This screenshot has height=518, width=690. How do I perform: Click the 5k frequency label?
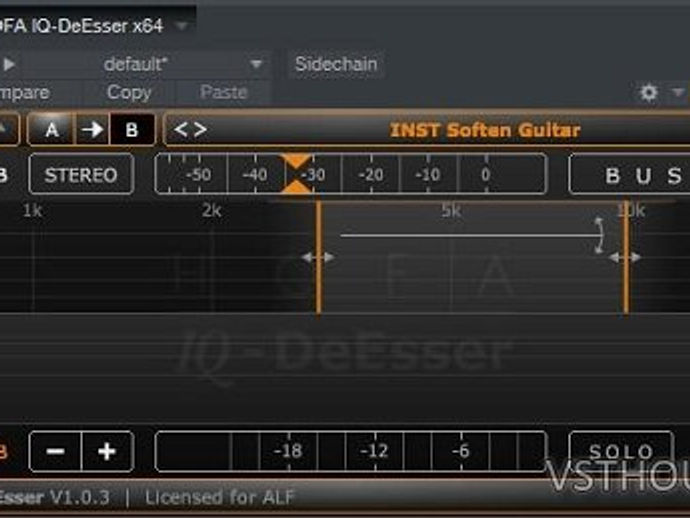click(x=451, y=211)
